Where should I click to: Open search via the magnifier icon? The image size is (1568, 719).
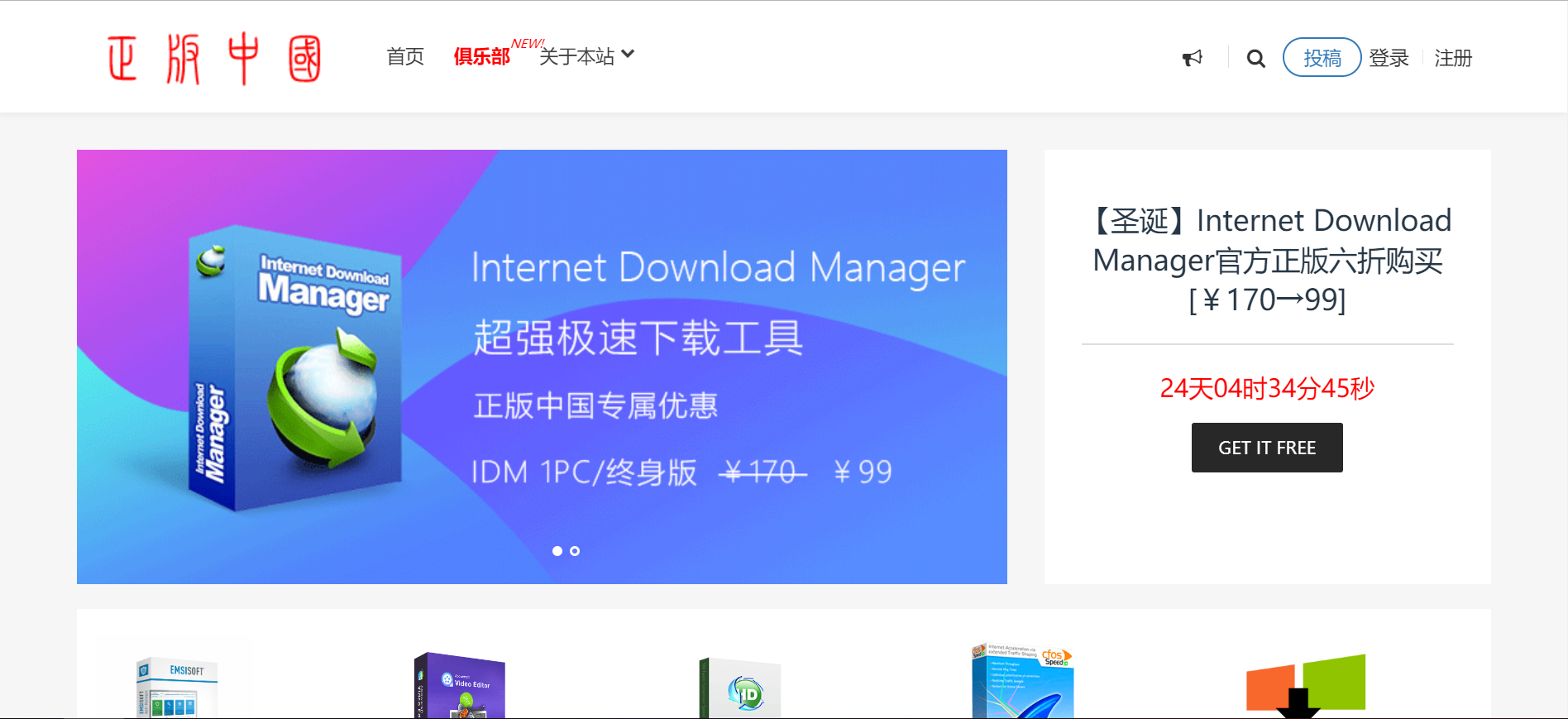[1255, 58]
